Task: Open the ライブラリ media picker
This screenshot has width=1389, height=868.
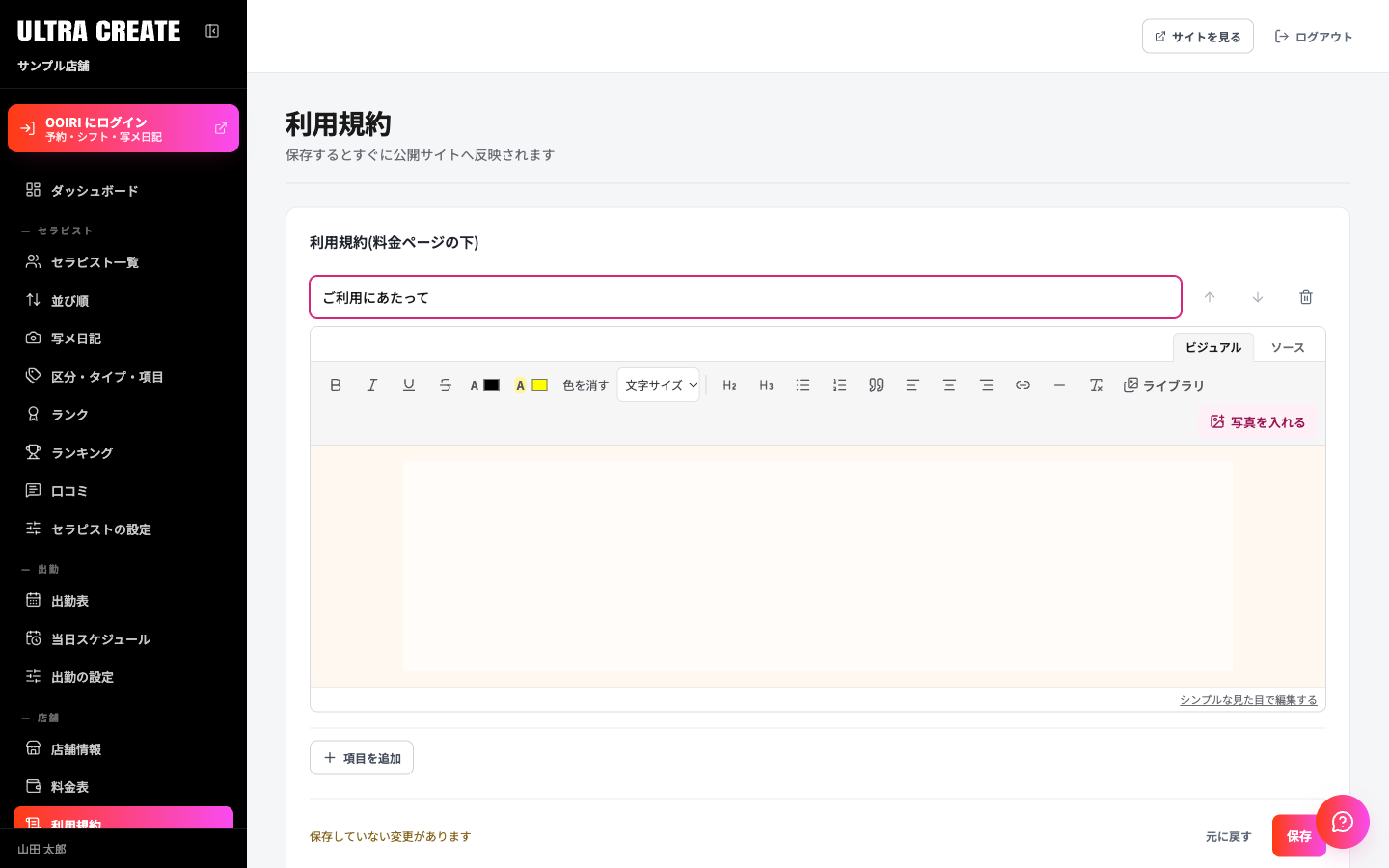Action: (x=1164, y=385)
